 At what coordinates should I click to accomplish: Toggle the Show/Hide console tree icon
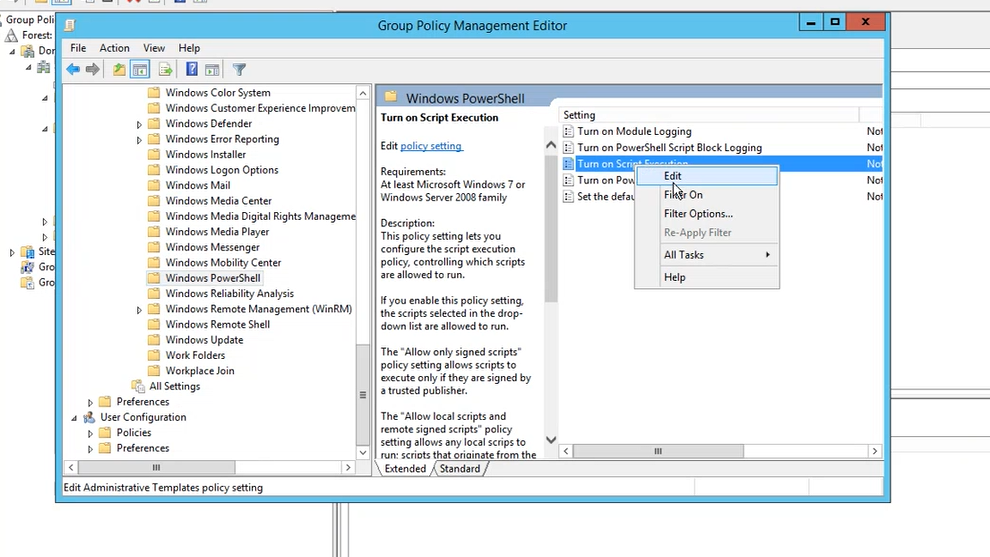[x=140, y=69]
